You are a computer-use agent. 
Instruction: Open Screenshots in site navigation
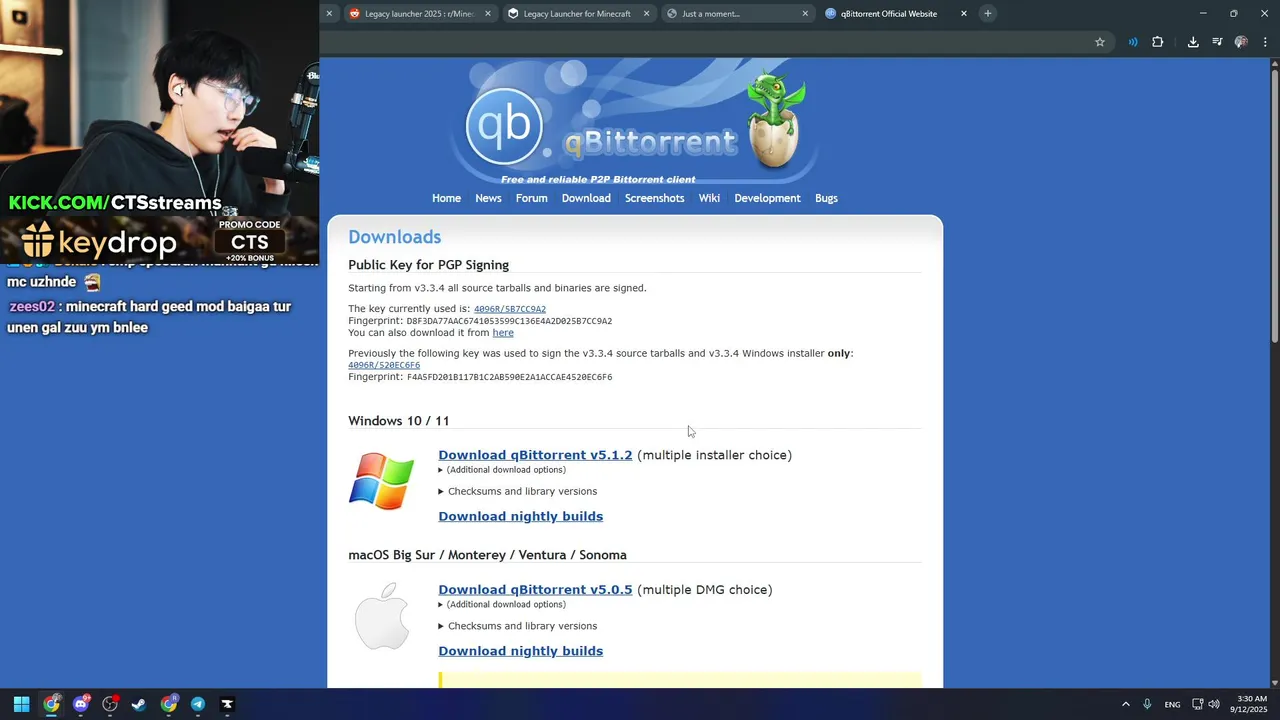[654, 198]
